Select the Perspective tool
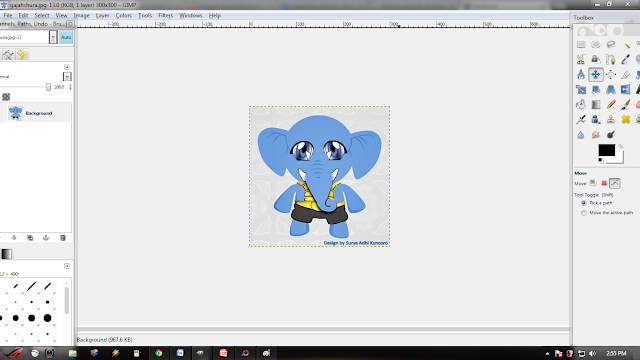This screenshot has height=360, width=640. click(611, 89)
